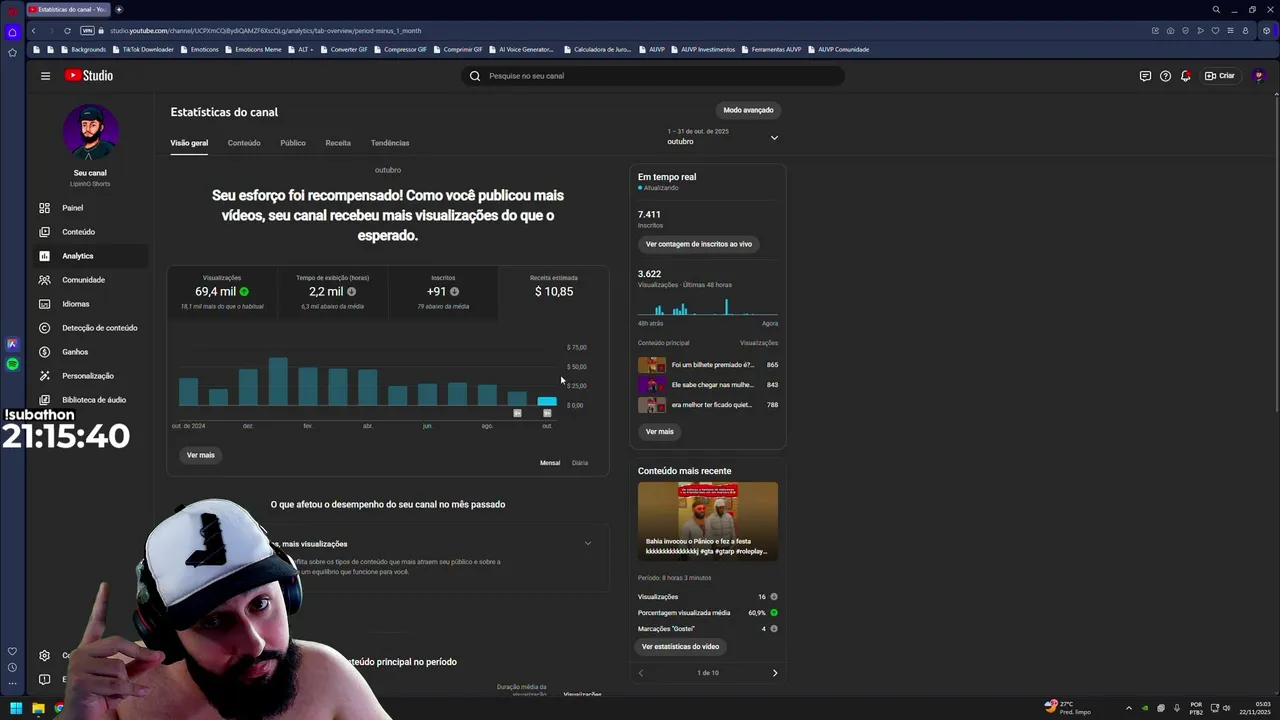The width and height of the screenshot is (1280, 720).
Task: Click 'Ver contagem de inscritos ao vivo'
Action: (x=699, y=244)
